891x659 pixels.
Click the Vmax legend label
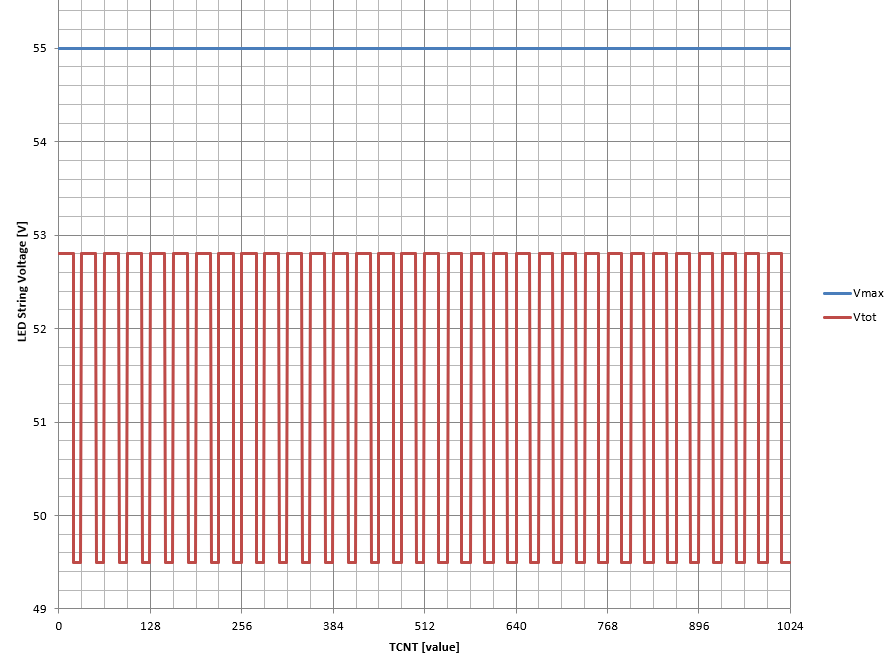pos(867,294)
